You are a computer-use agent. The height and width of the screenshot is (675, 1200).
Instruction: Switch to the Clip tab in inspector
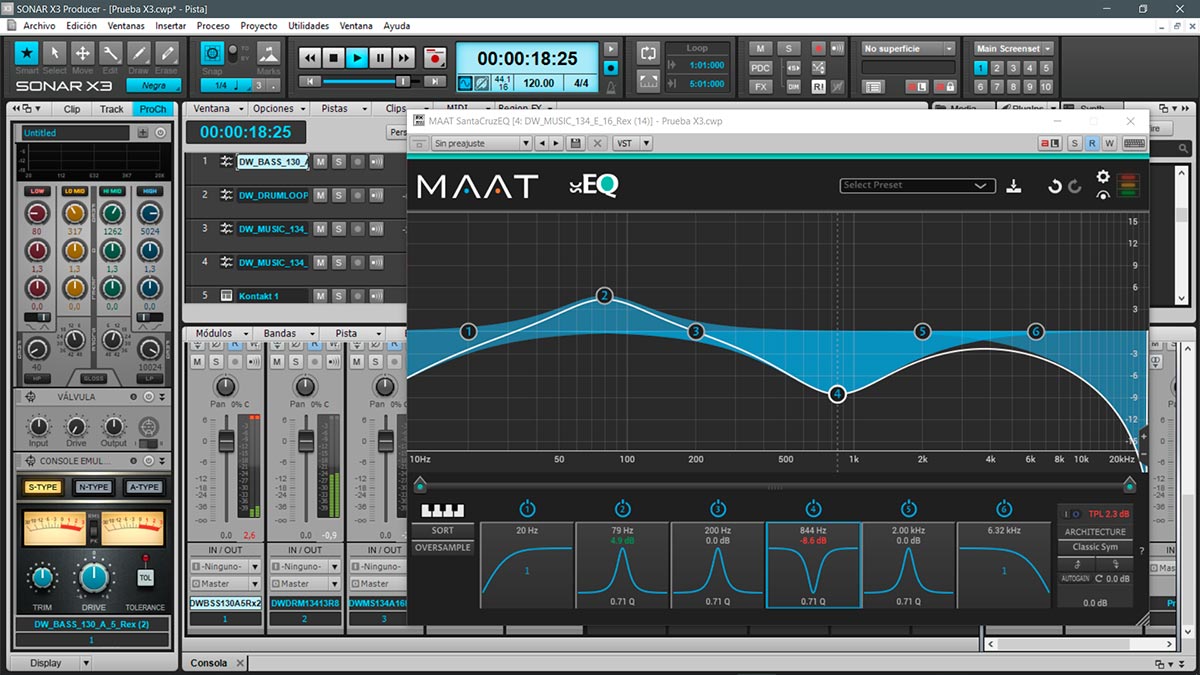pyautogui.click(x=72, y=109)
